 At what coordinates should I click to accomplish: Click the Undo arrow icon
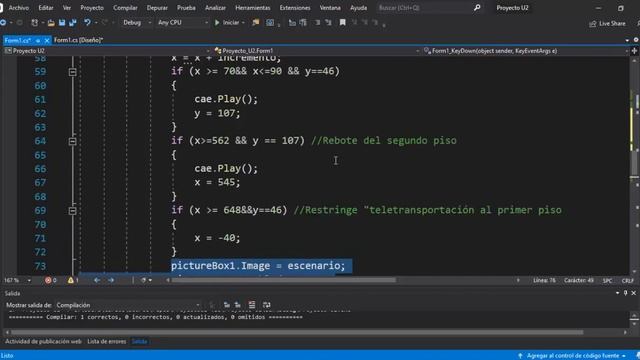coord(87,23)
